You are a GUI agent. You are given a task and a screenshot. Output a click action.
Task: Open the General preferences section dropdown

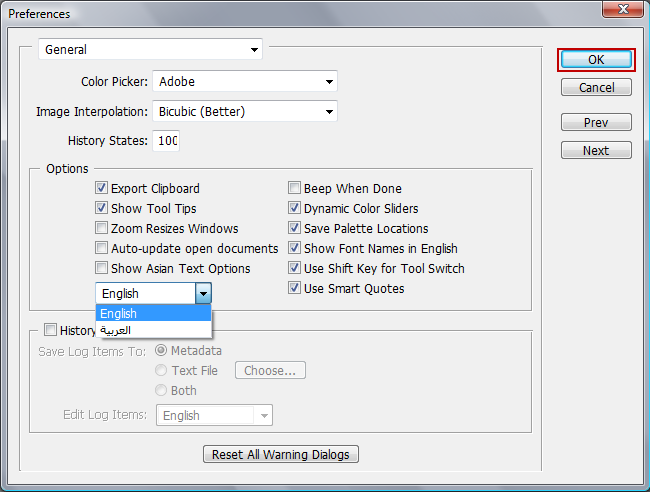[150, 49]
